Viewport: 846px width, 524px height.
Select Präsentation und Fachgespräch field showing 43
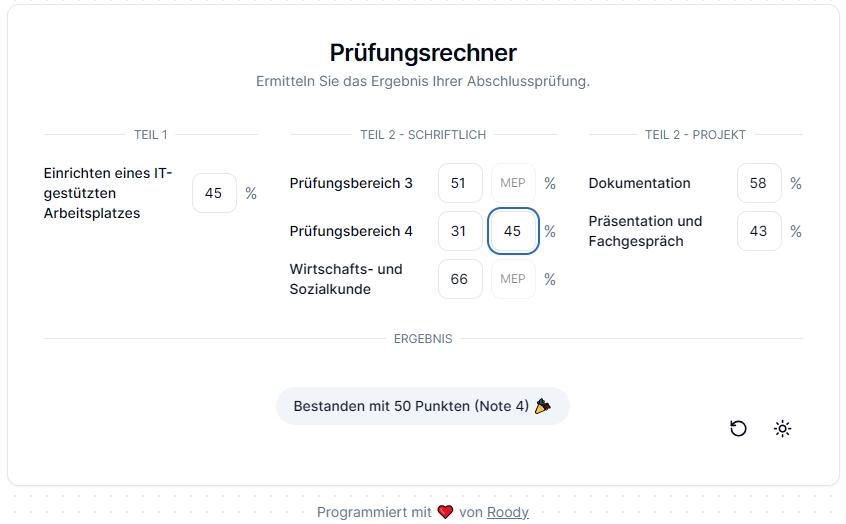click(x=759, y=231)
